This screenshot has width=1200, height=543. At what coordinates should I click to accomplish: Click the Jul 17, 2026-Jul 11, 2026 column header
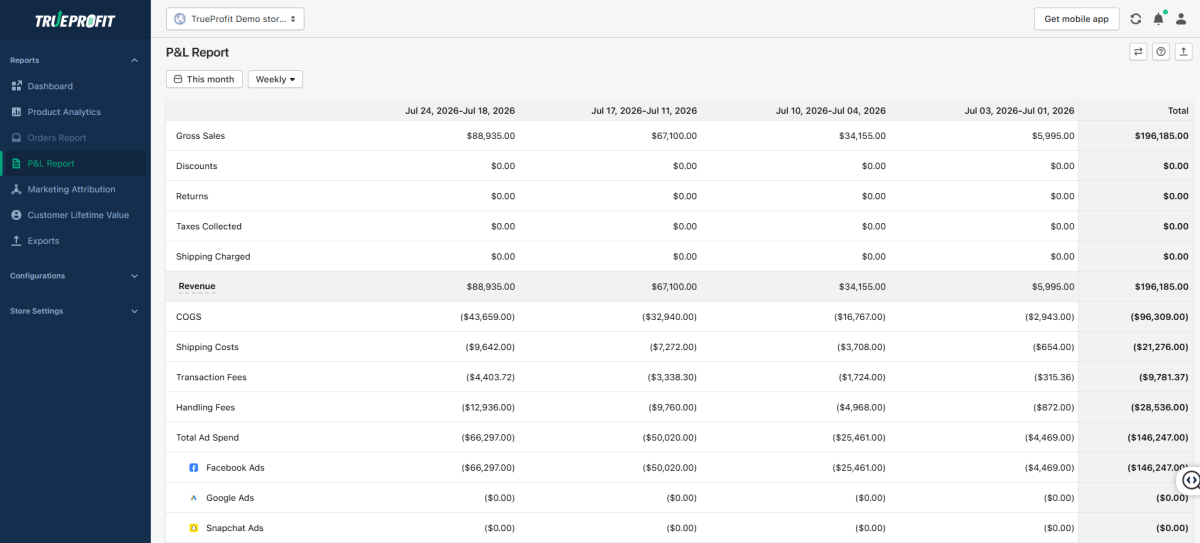tap(644, 111)
